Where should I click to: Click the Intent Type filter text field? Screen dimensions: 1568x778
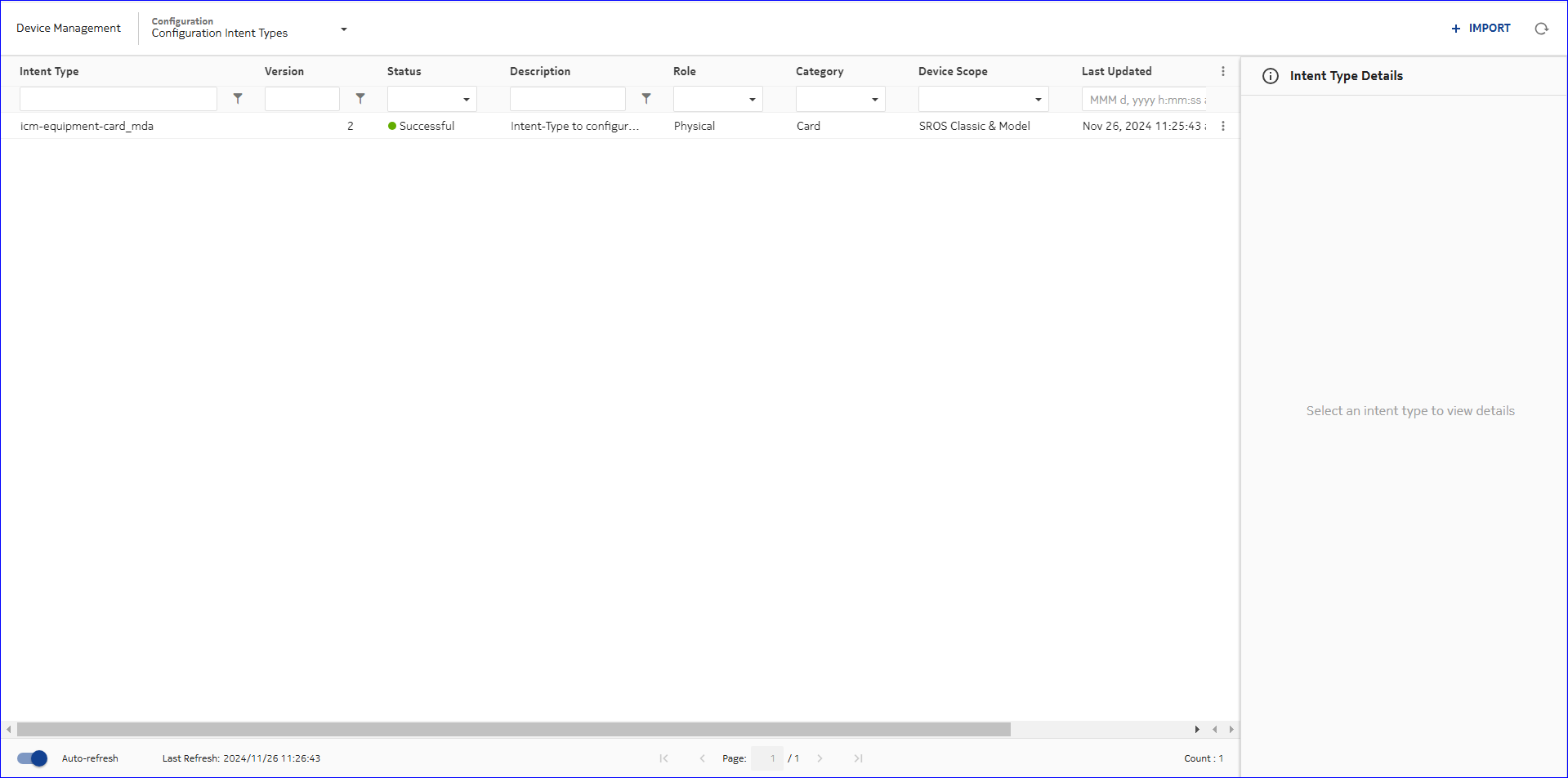click(118, 99)
